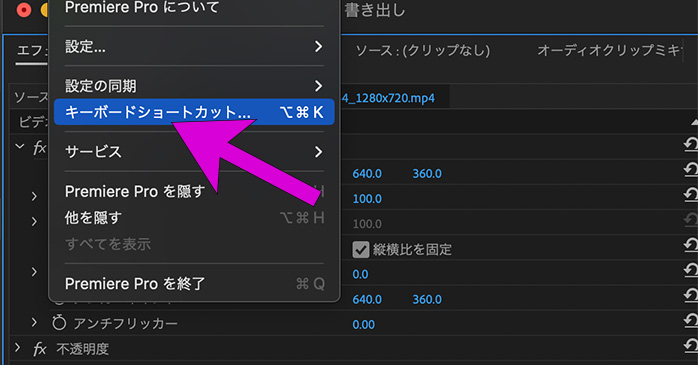
Task: Click the blue 100.0 value field
Action: click(x=367, y=199)
